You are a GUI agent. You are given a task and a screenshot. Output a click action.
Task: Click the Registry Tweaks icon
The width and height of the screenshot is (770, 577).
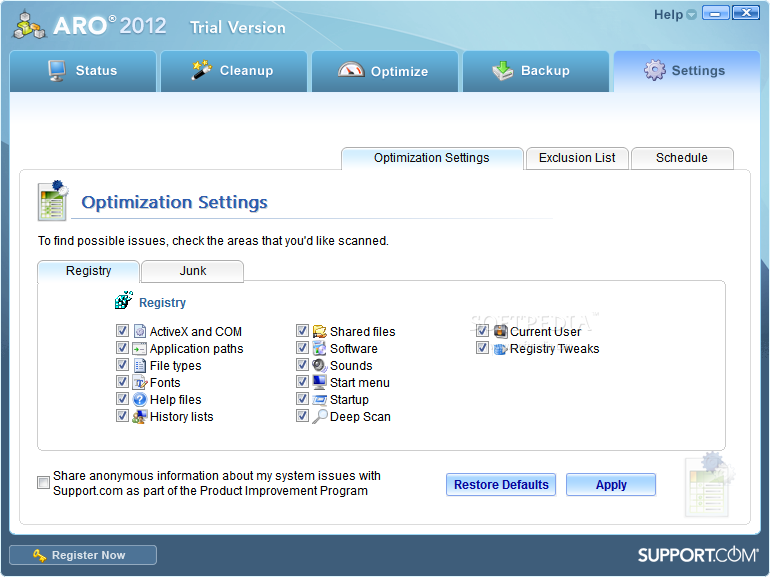500,349
